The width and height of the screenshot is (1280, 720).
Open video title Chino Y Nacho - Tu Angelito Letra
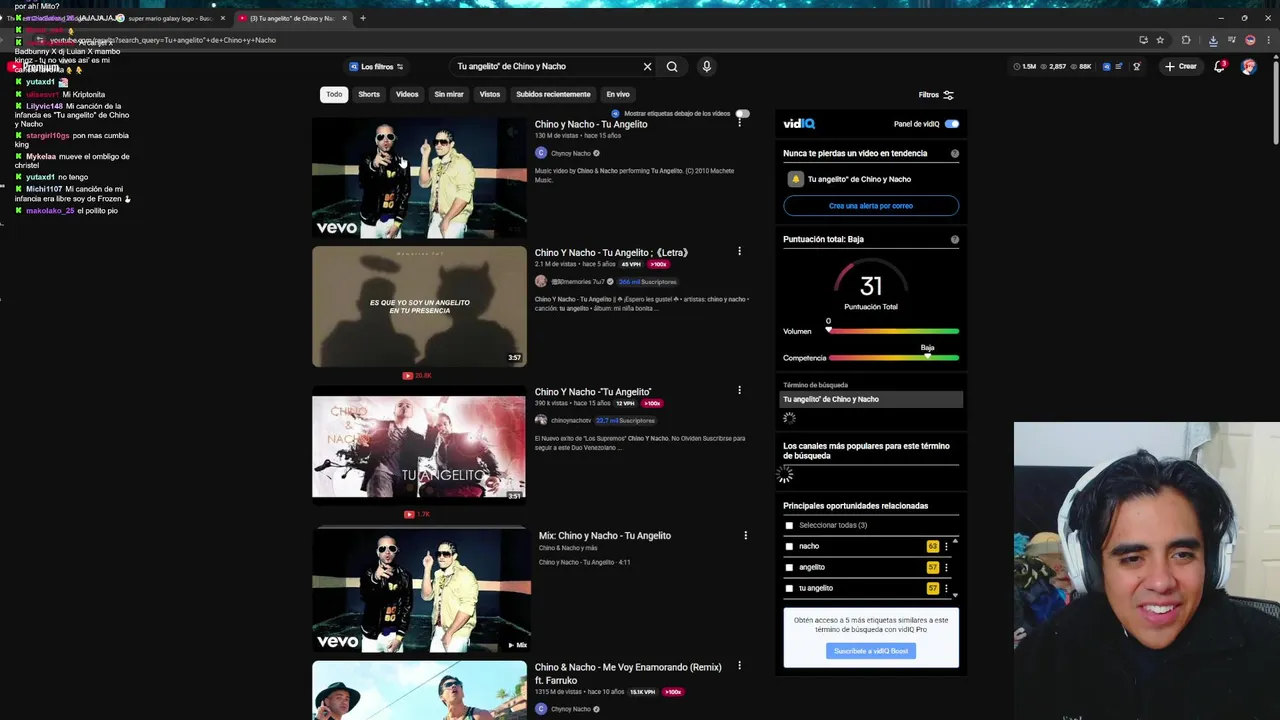click(x=611, y=253)
